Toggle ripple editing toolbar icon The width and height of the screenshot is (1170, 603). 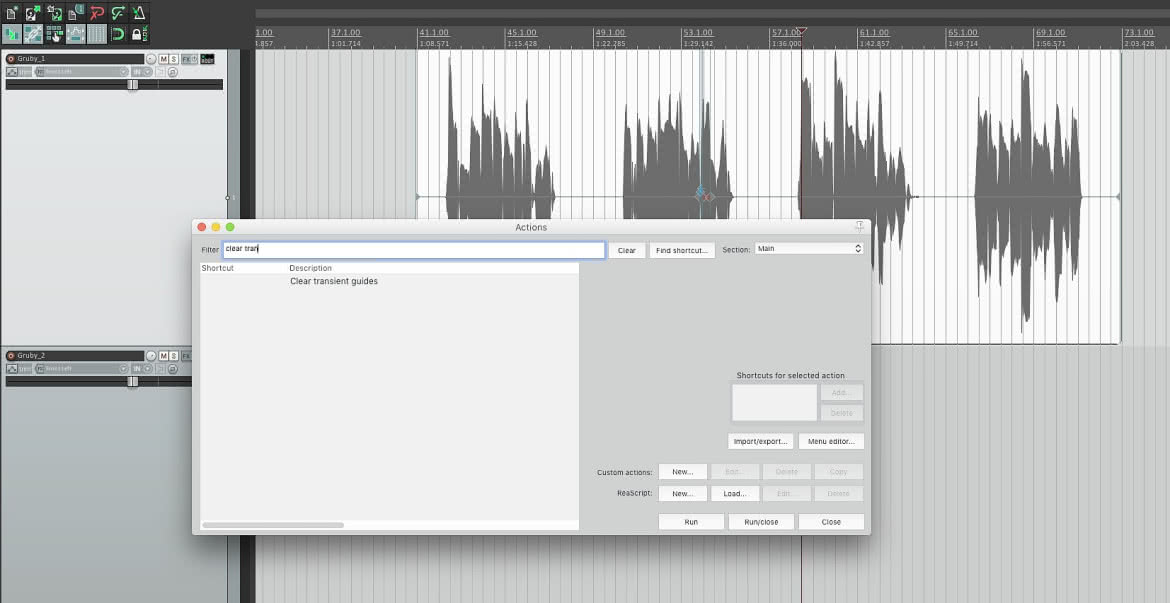[54, 34]
